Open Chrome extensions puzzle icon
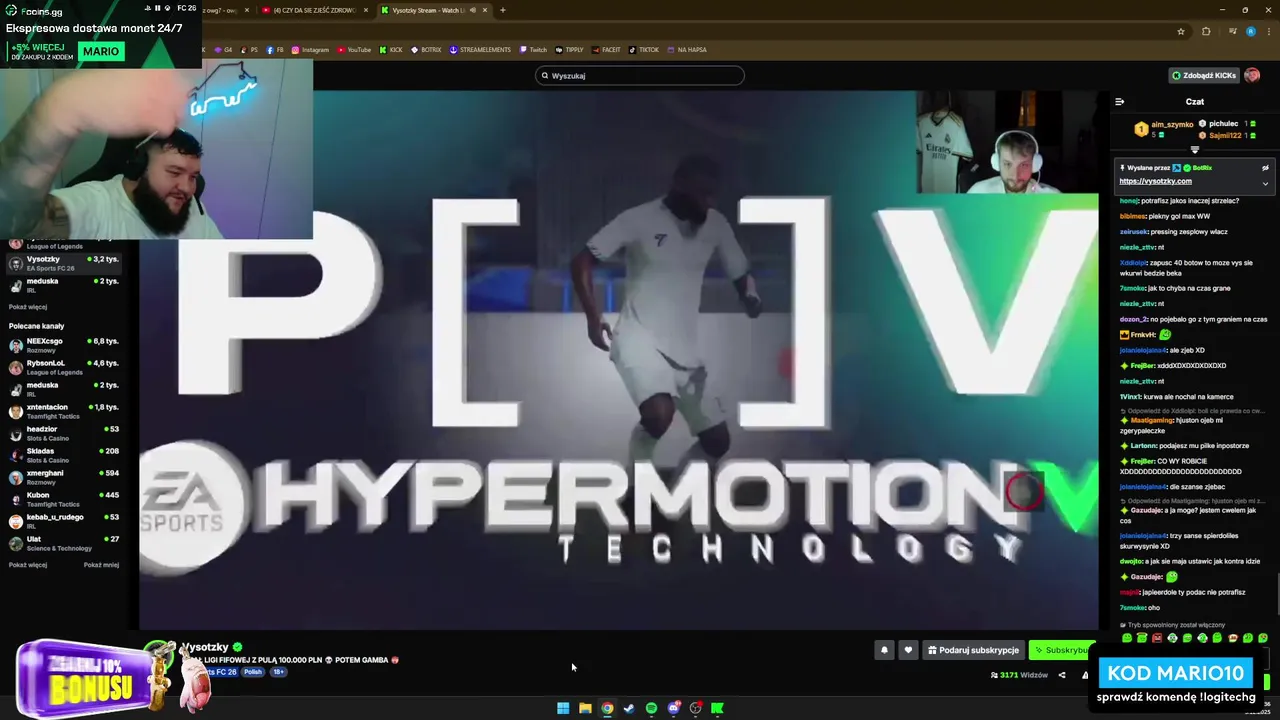The height and width of the screenshot is (720, 1280). pyautogui.click(x=1205, y=31)
